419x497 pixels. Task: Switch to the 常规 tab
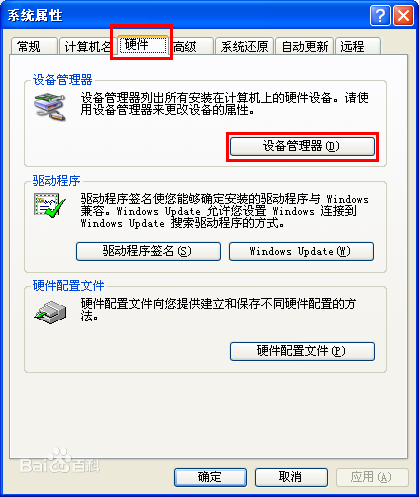coord(33,46)
